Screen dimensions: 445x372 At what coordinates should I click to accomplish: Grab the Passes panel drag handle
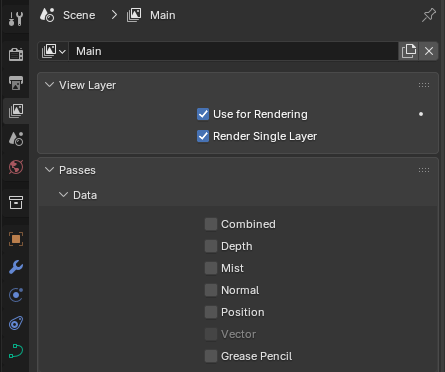(424, 170)
